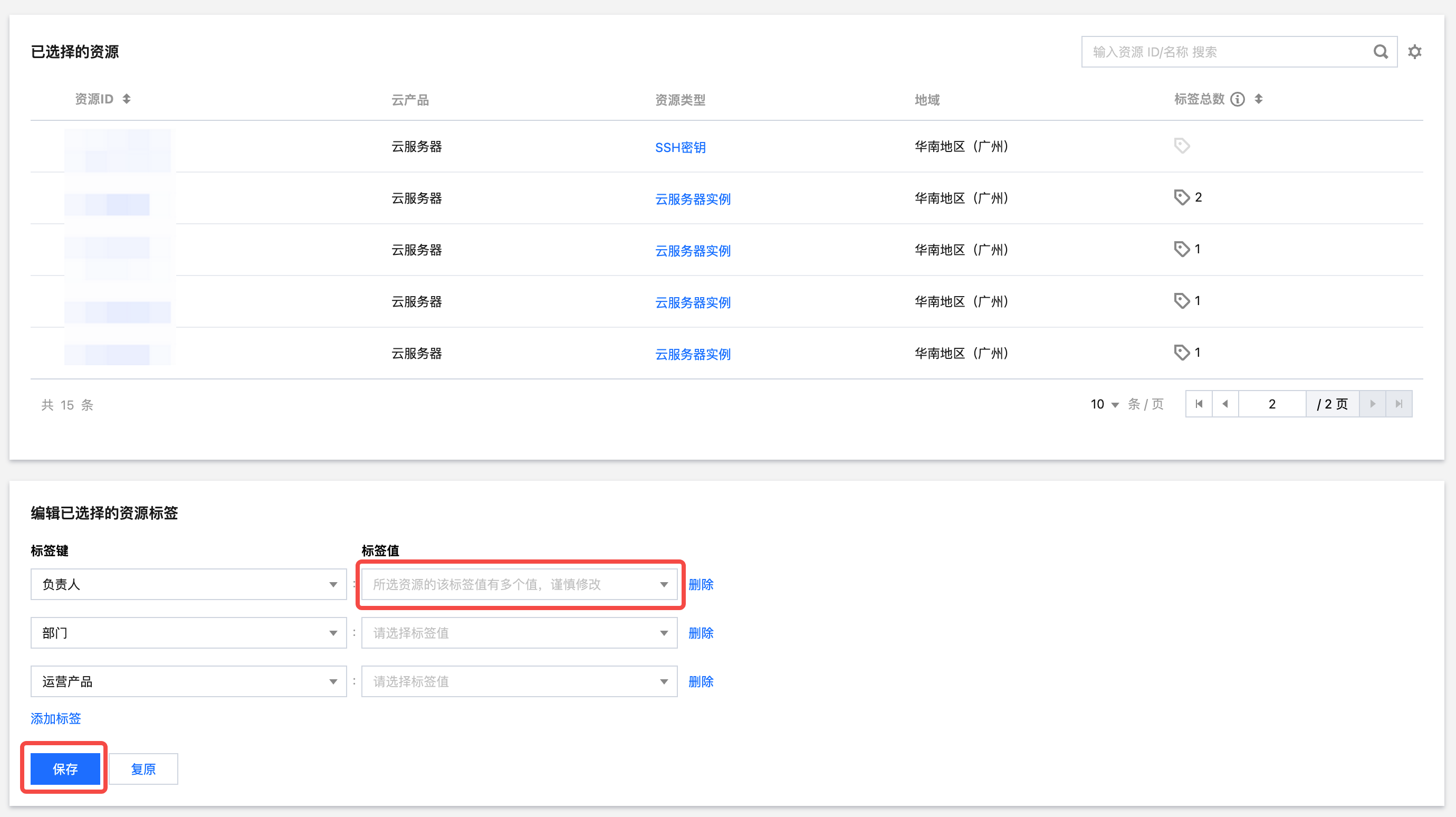
Task: Open 部门 tag value dropdown
Action: click(519, 633)
